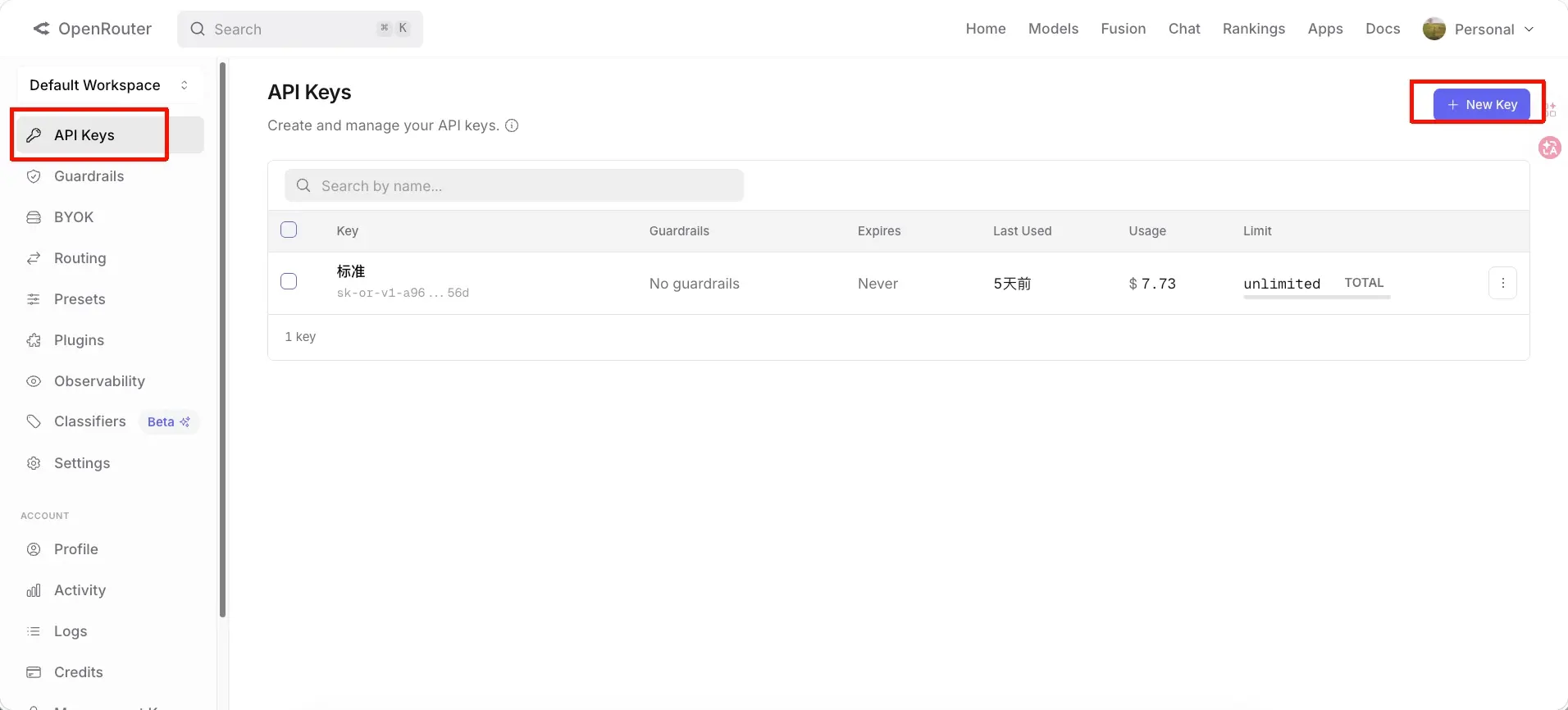The height and width of the screenshot is (710, 1568).
Task: Open Apps in the top navigation
Action: pos(1325,29)
